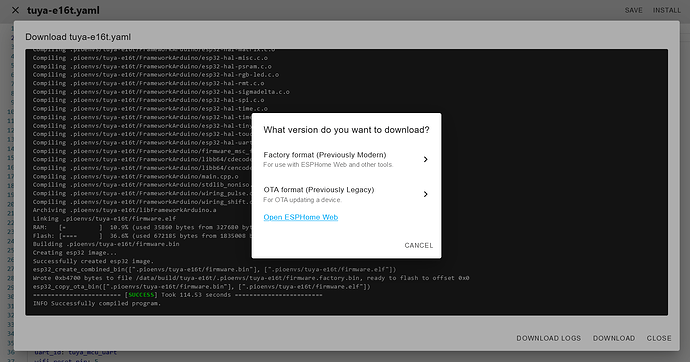This screenshot has height=362, width=690.
Task: Click the green SUCCESS text in log
Action: point(141,295)
